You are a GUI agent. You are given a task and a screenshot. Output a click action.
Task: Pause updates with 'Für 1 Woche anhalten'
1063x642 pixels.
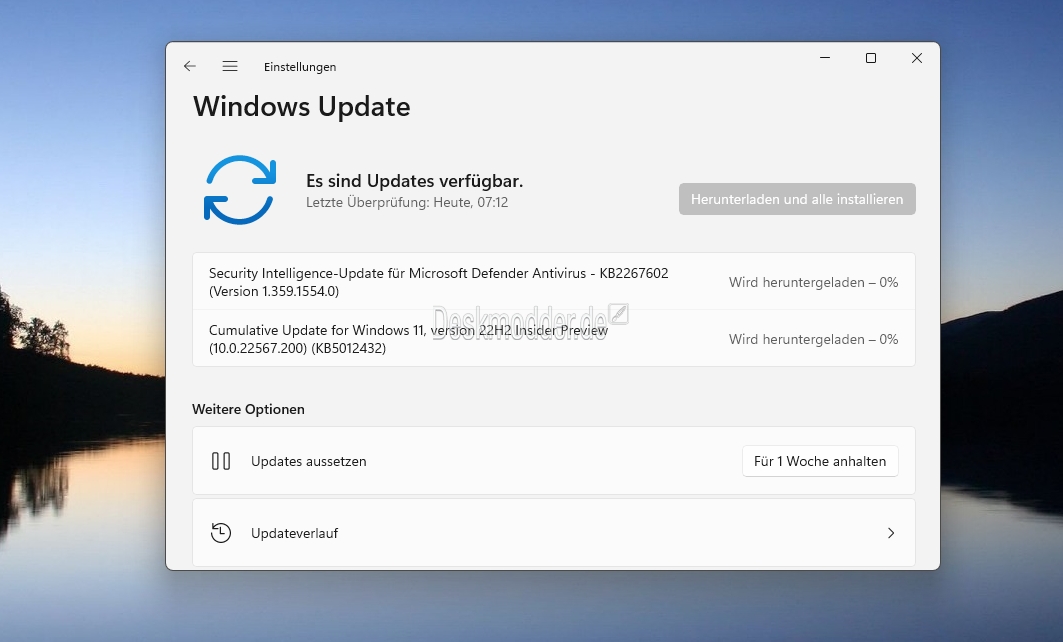tap(820, 461)
